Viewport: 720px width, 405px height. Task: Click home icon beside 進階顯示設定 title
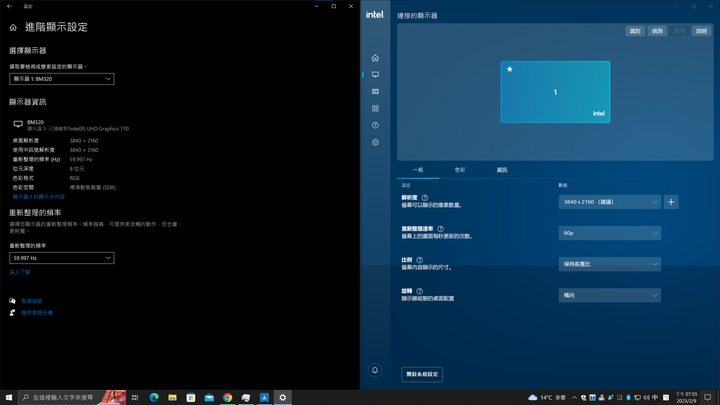(x=13, y=28)
